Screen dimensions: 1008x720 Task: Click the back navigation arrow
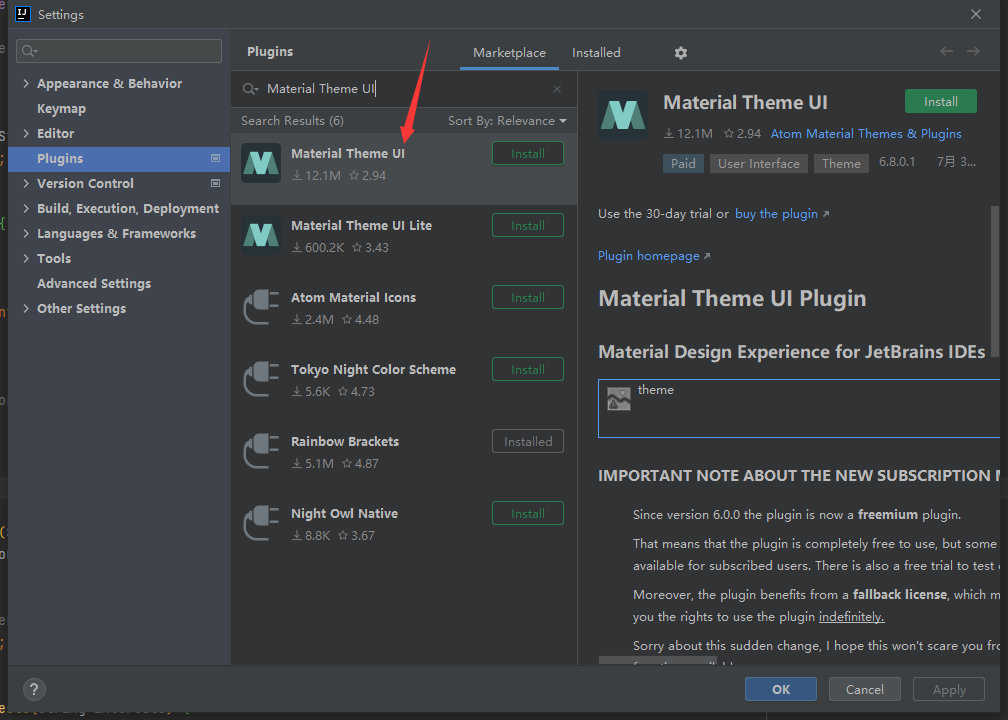pyautogui.click(x=946, y=51)
